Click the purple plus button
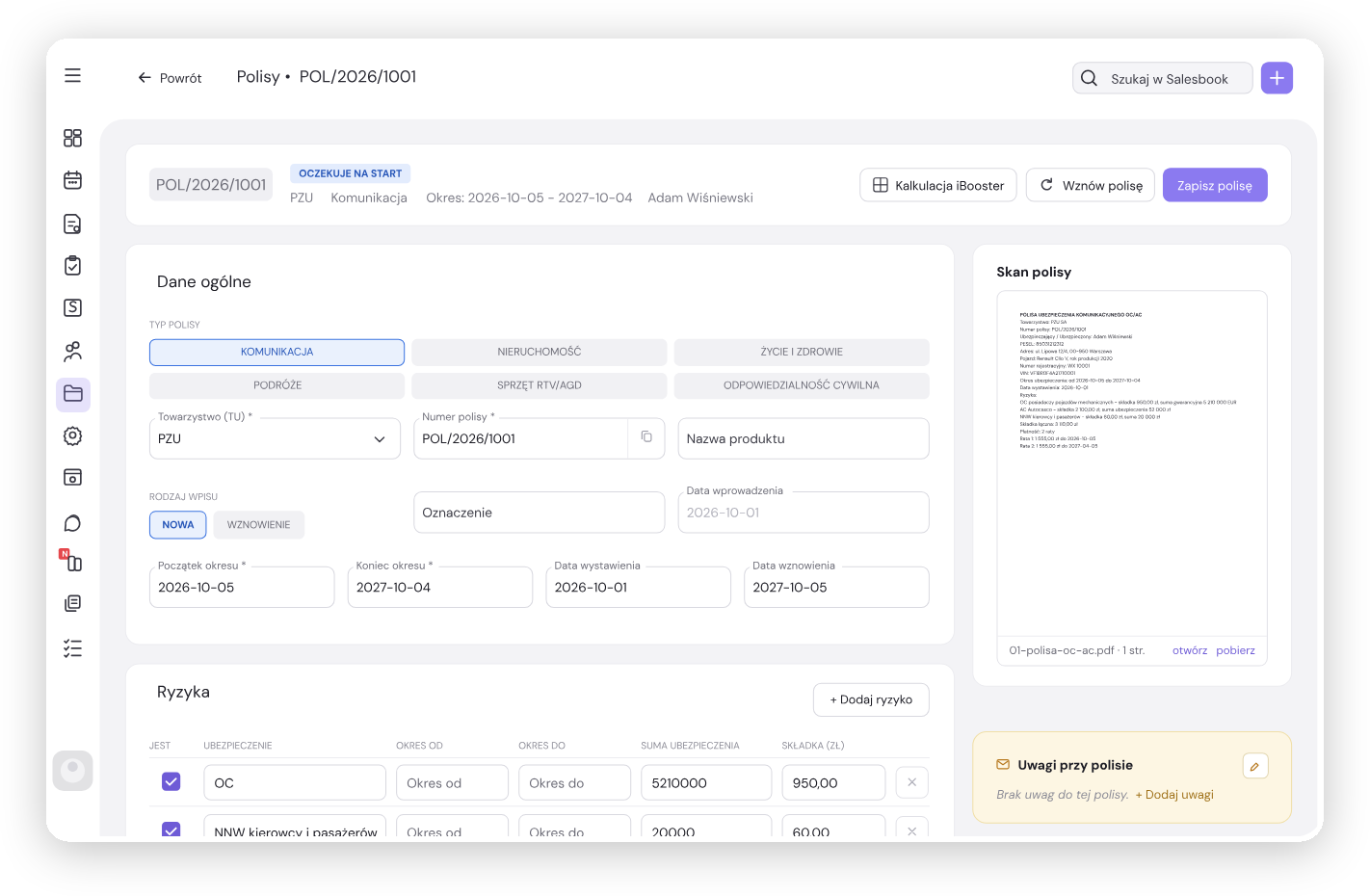The height and width of the screenshot is (896, 1370). coord(1277,78)
